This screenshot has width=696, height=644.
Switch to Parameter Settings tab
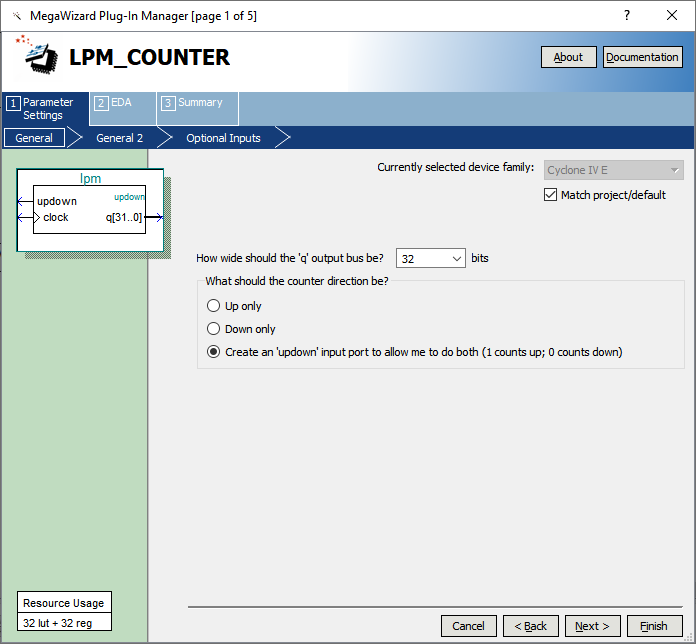[45, 109]
